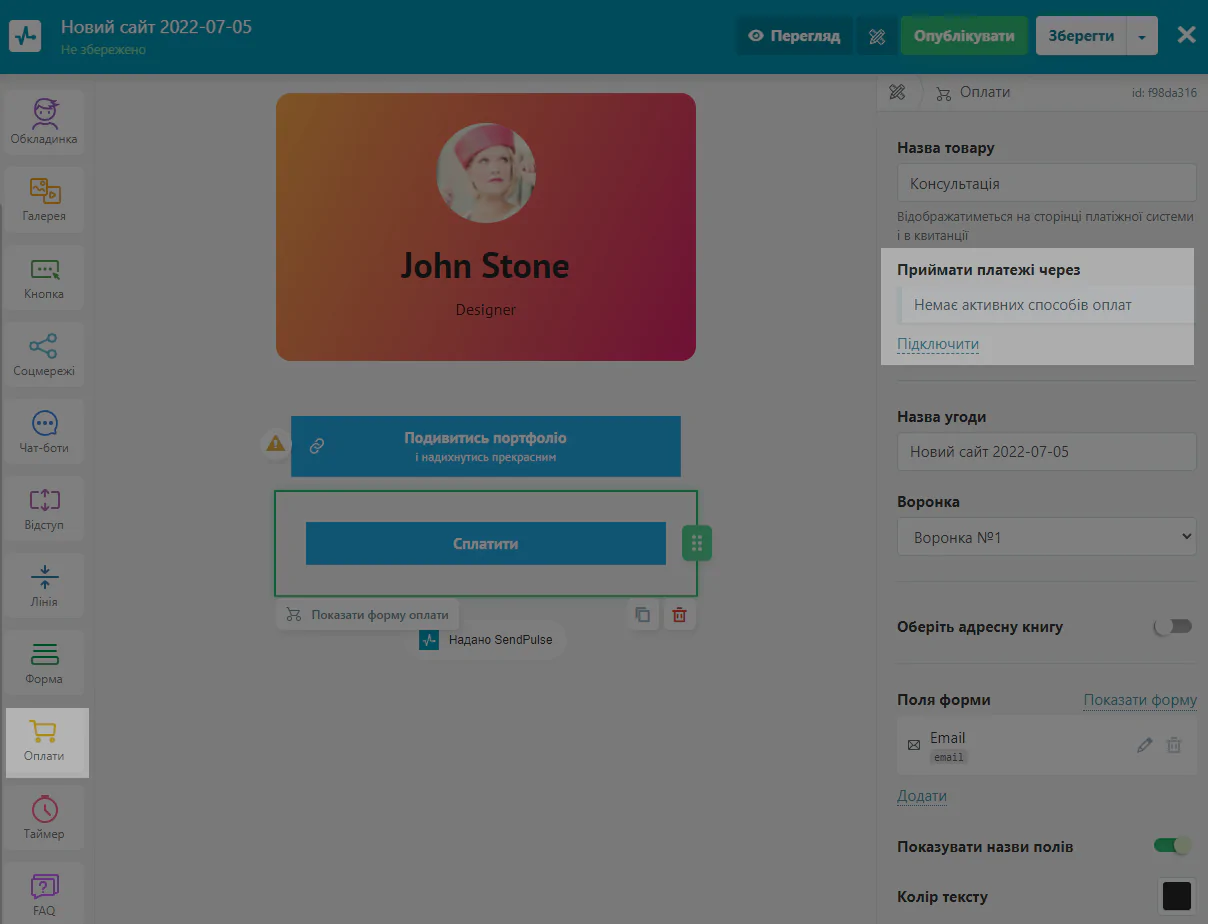This screenshot has height=924, width=1208.
Task: Click the Показати форму оплати tab
Action: 369,615
